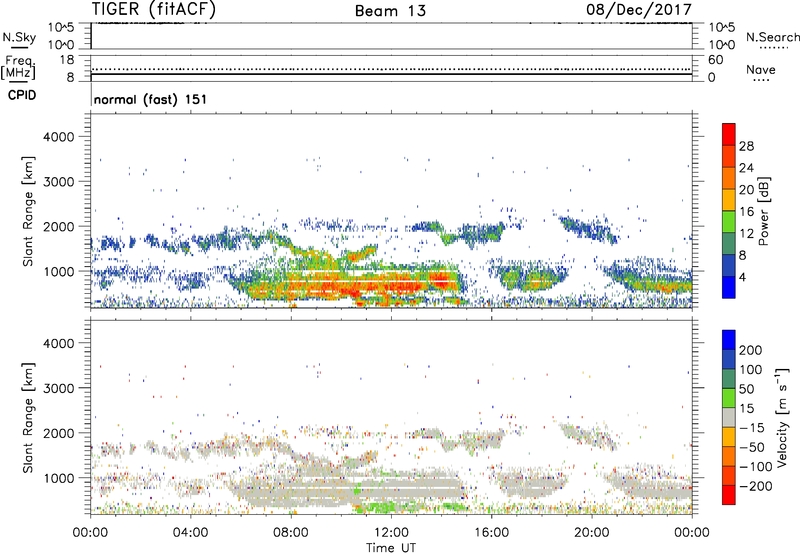Screen dimensions: 800x554
Task: Click the date 08/Dec/2017
Action: (639, 9)
